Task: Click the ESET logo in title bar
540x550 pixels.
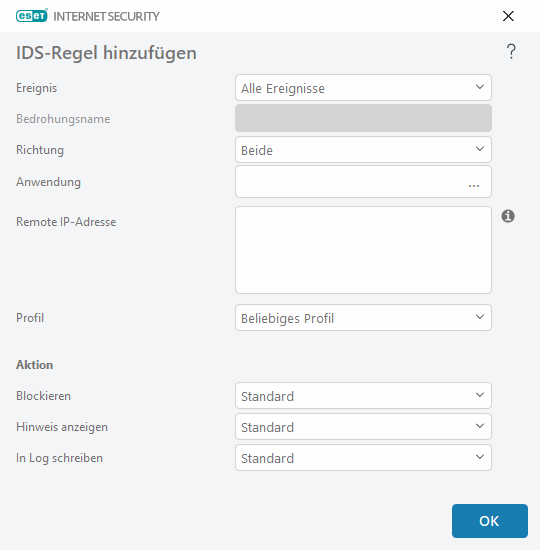Action: 32,16
